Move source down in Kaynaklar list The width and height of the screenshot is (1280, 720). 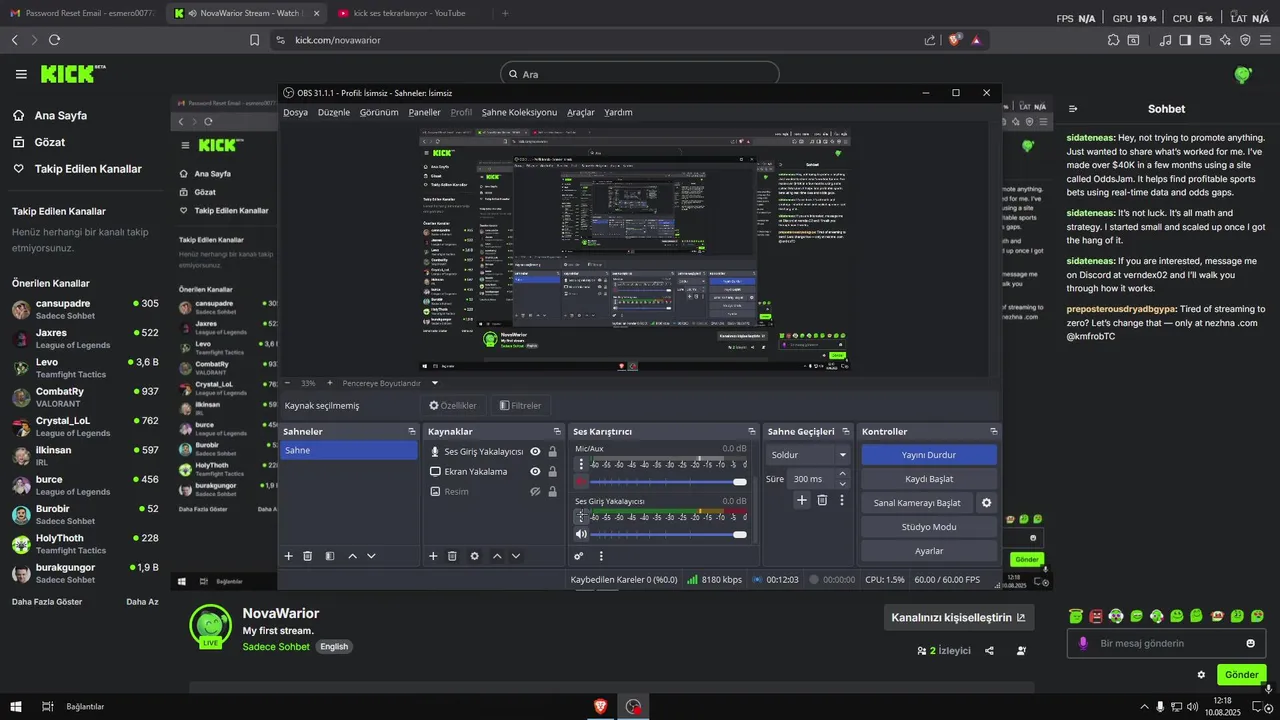tap(516, 556)
